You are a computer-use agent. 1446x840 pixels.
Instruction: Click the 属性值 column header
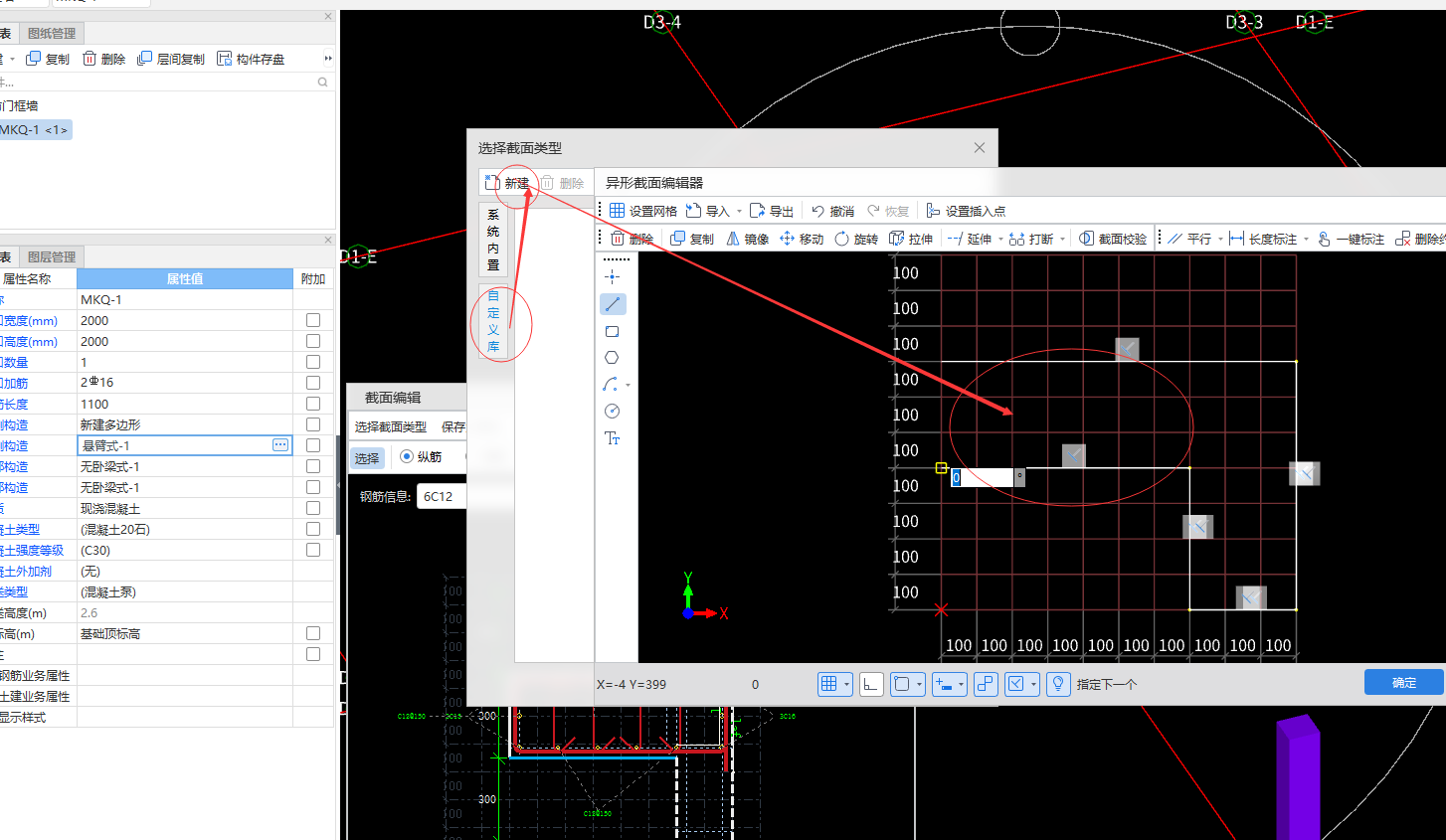pyautogui.click(x=185, y=278)
